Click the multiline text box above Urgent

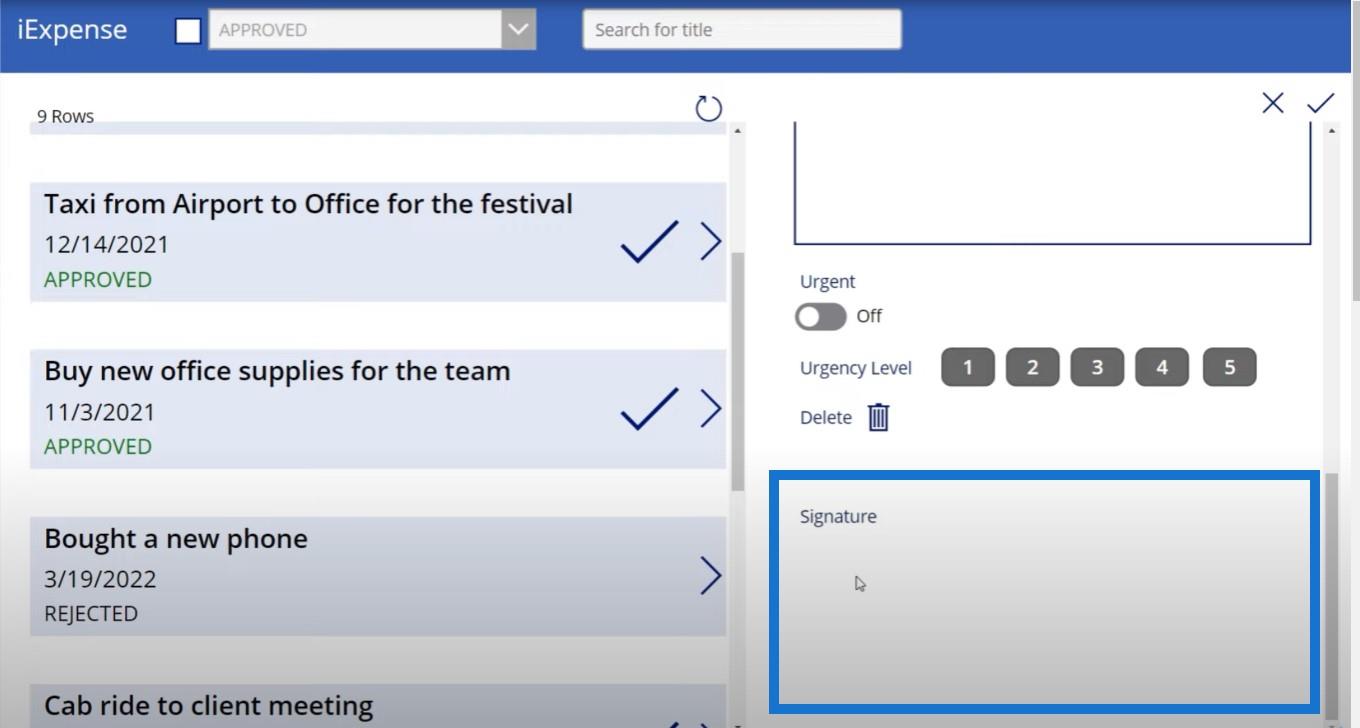[1052, 183]
